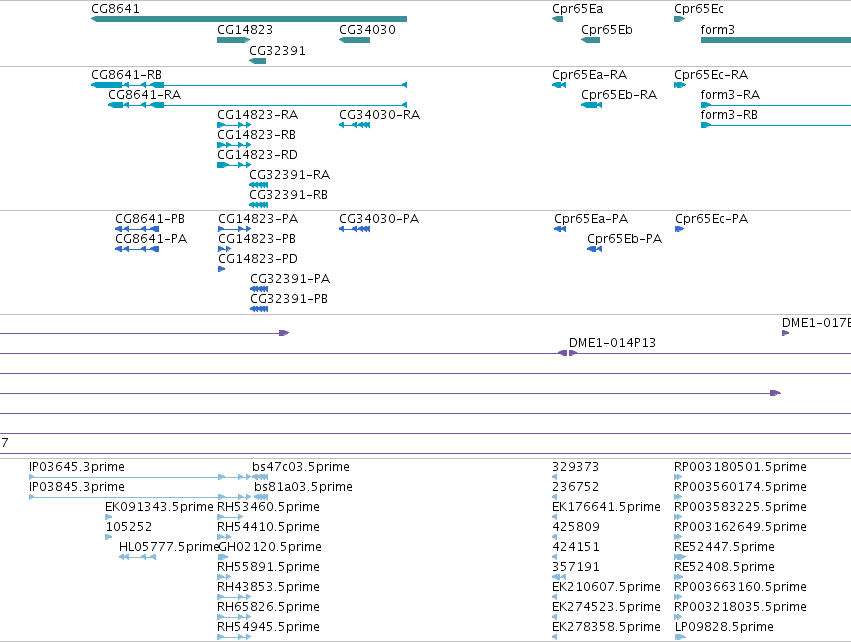Click feature 236752
Image resolution: width=851 pixels, height=642 pixels.
[555, 497]
